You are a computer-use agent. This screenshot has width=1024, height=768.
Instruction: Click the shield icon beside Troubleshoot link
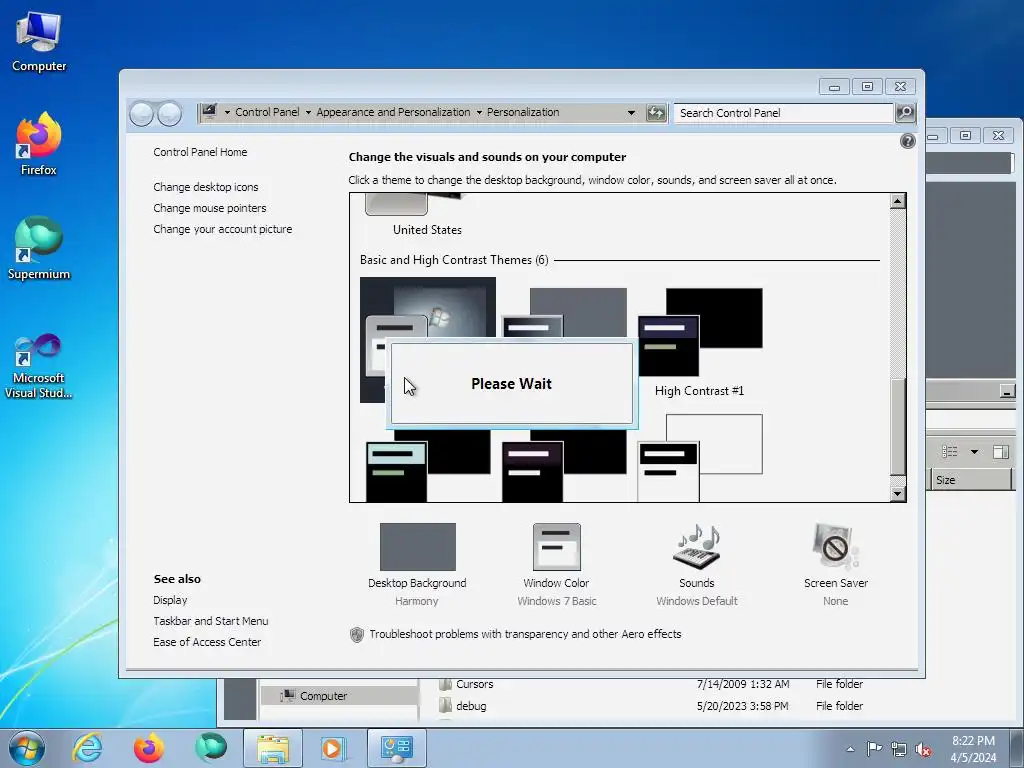point(357,634)
